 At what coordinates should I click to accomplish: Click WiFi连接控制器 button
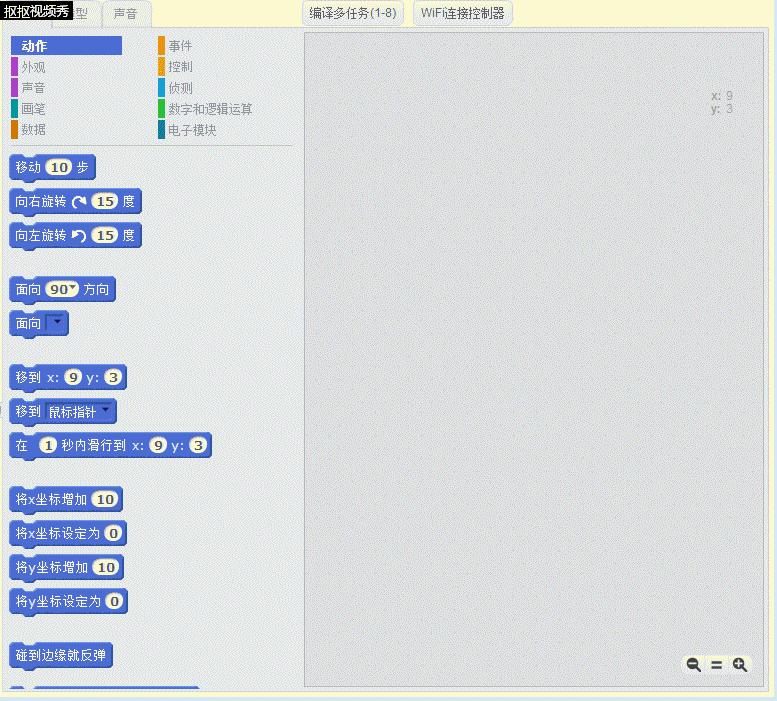pos(462,13)
